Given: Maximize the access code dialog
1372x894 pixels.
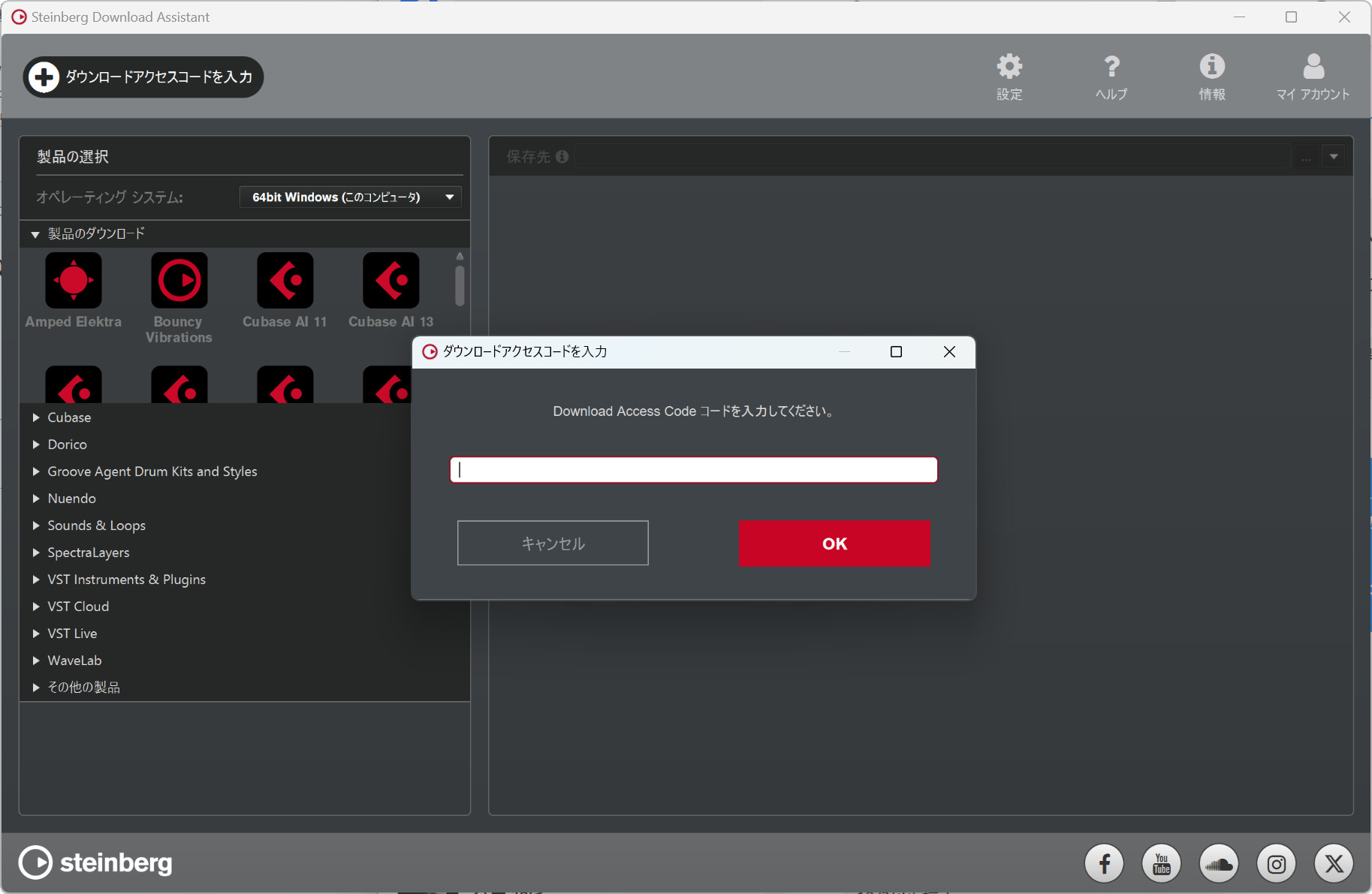Looking at the screenshot, I should (896, 351).
